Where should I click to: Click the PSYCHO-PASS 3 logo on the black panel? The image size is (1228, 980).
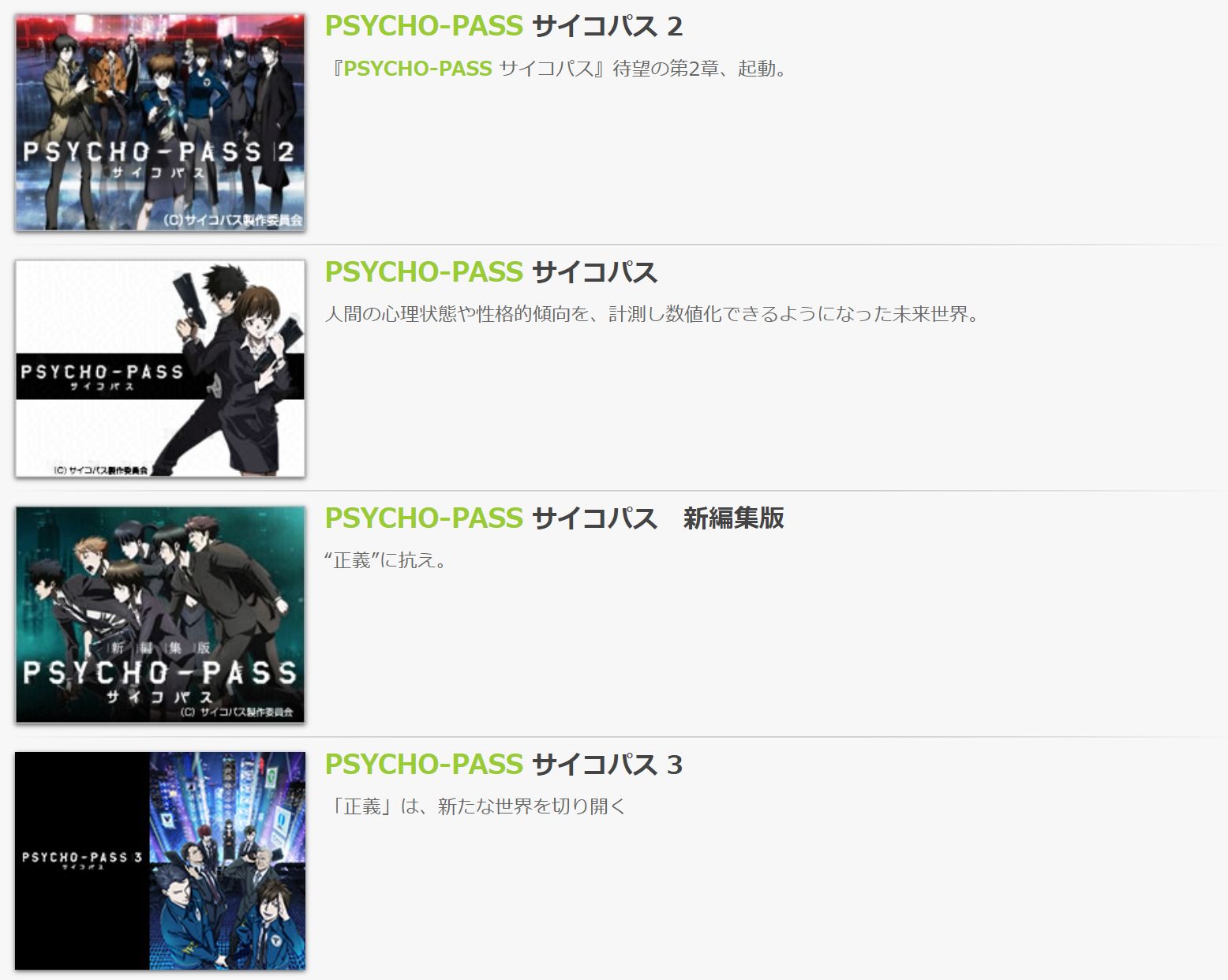tap(82, 859)
